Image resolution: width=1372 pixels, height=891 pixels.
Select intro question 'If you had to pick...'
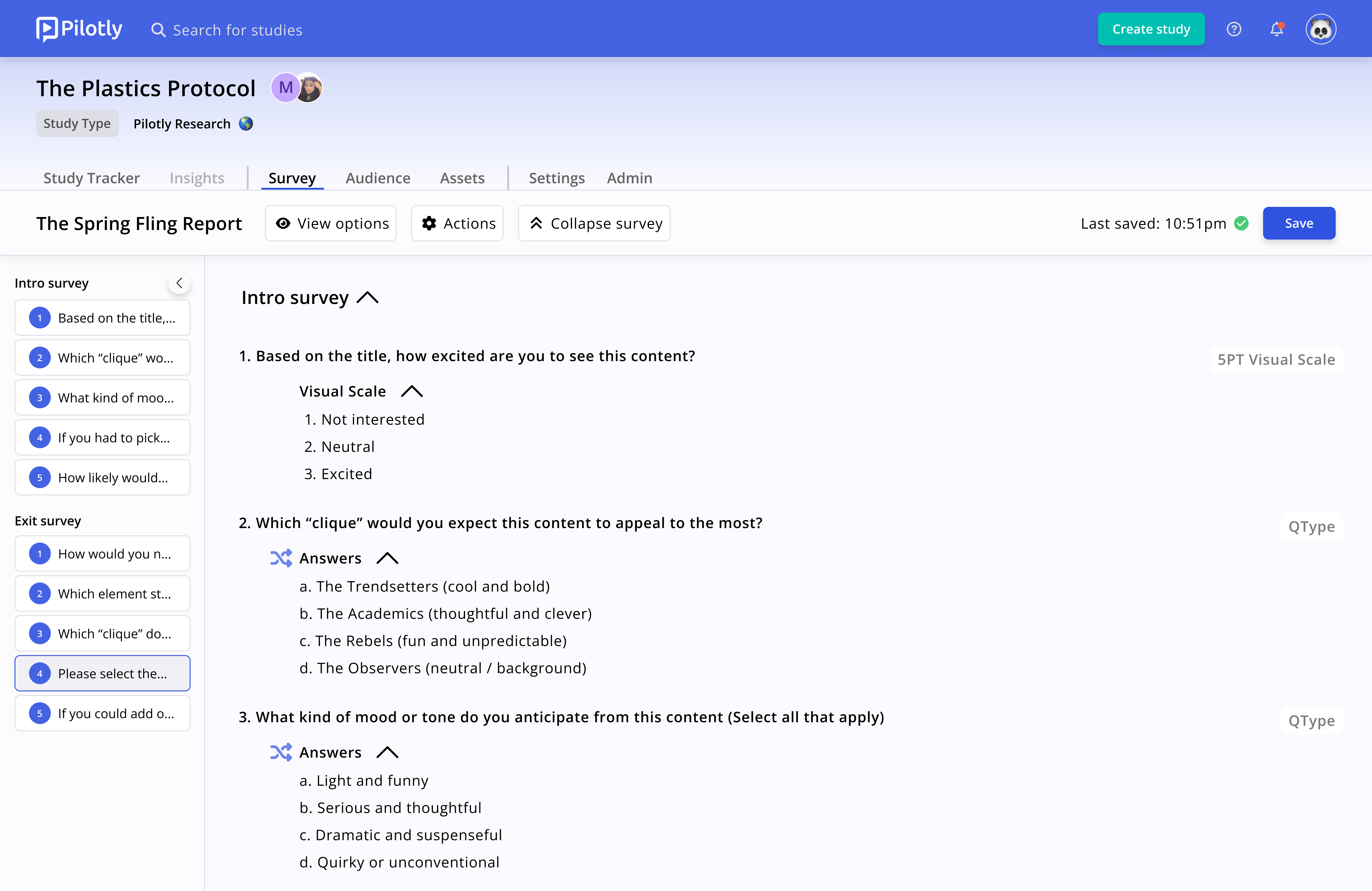pos(103,437)
